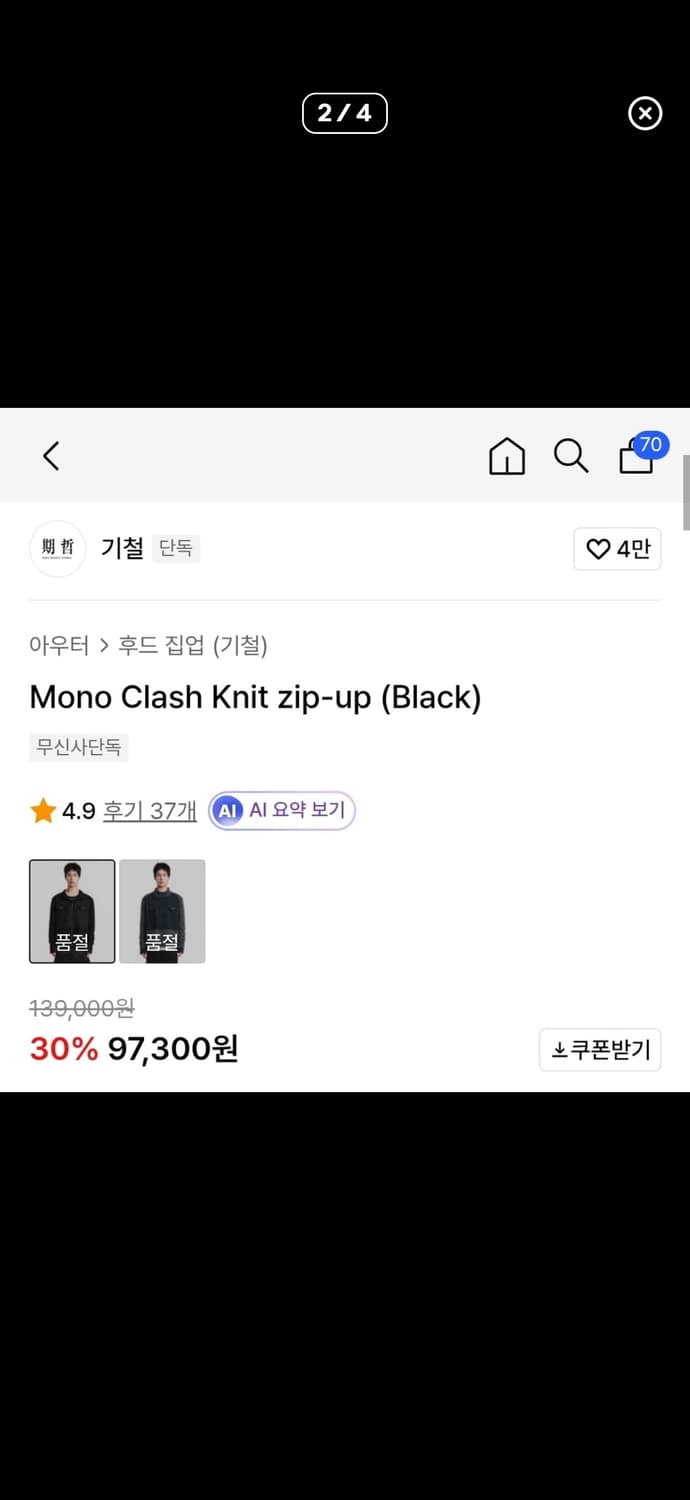Tap the star rating icon
This screenshot has width=690, height=1500.
coord(40,810)
